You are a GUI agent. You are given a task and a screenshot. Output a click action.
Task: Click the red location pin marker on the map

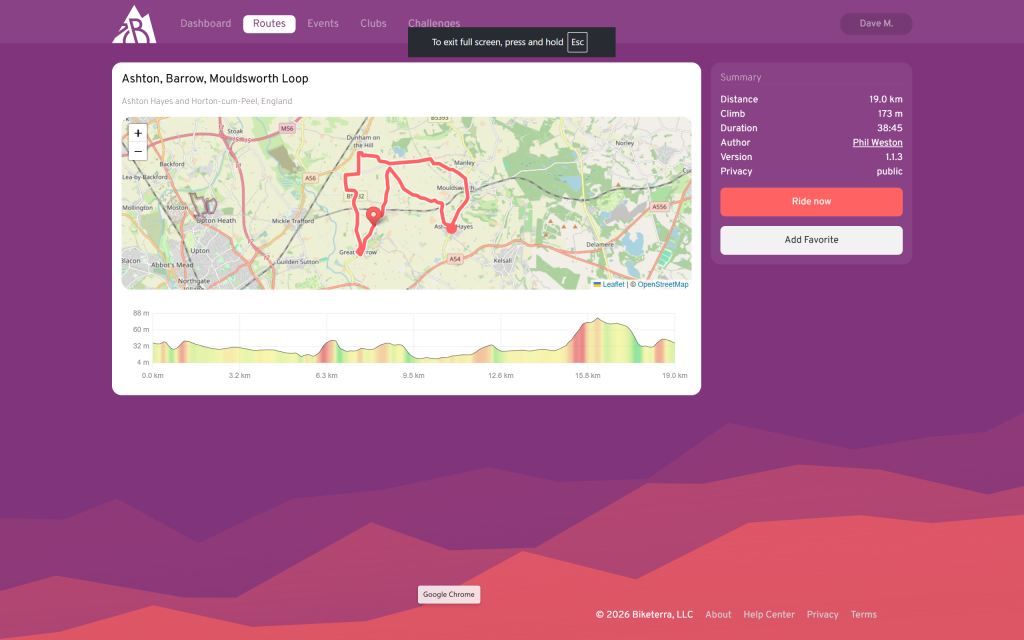coord(374,215)
